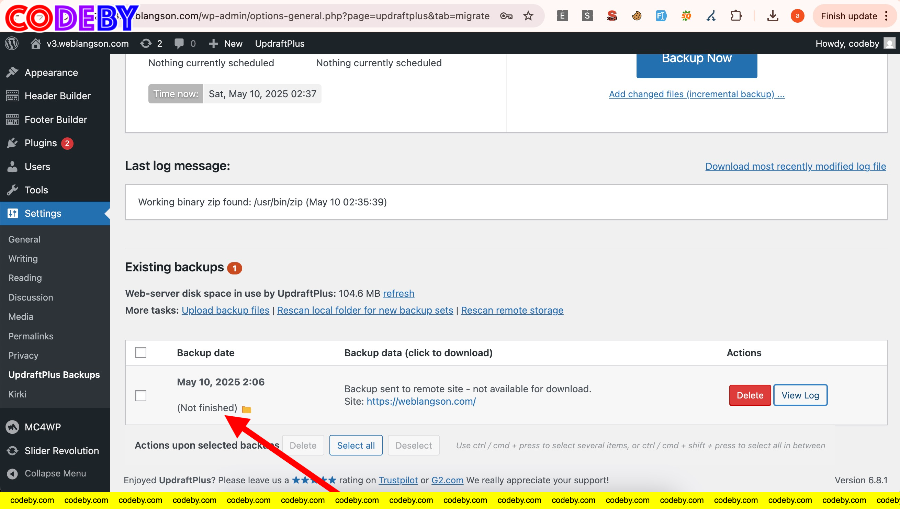
Task: Open the https://weblangson.com/ site link
Action: (421, 402)
